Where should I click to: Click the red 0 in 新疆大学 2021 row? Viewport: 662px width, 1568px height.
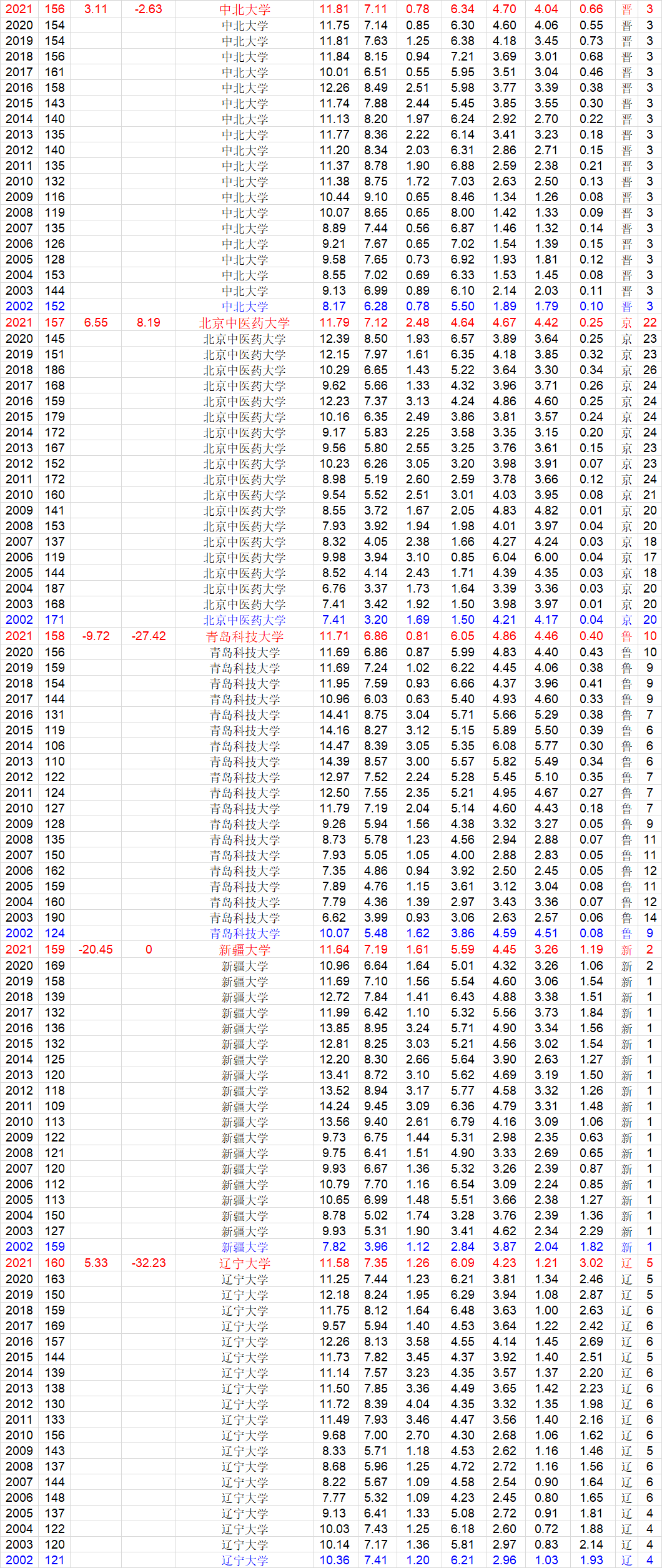click(x=149, y=950)
